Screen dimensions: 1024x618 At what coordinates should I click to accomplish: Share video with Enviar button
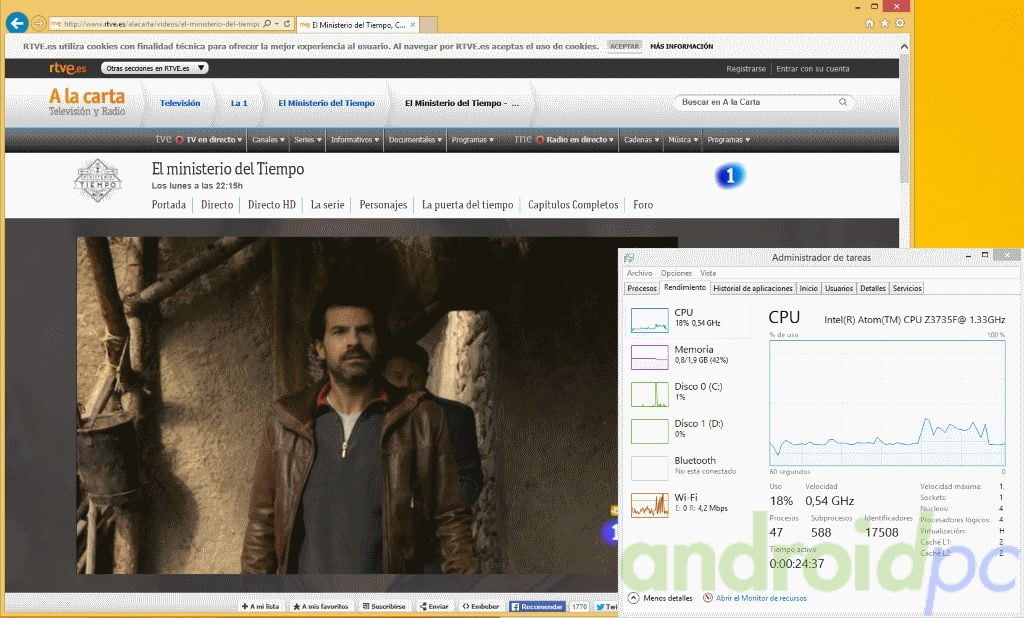(x=434, y=606)
